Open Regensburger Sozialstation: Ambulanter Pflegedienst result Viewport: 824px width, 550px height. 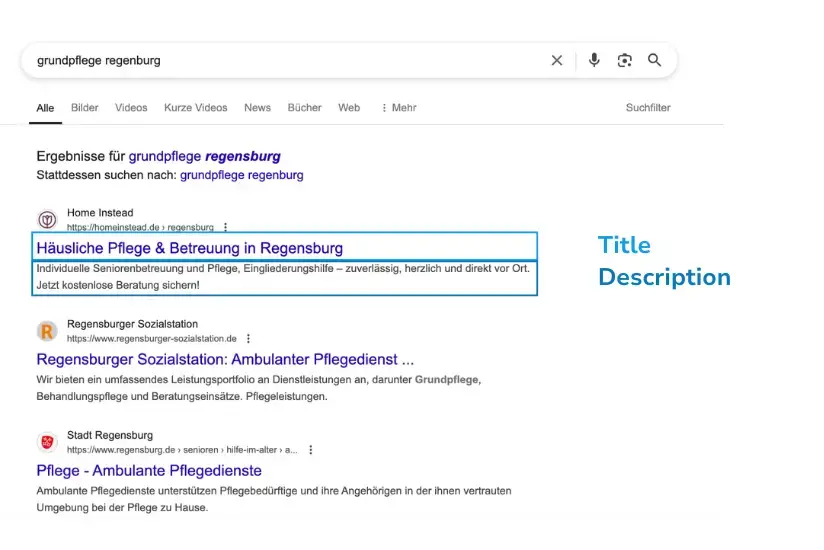pyautogui.click(x=225, y=359)
